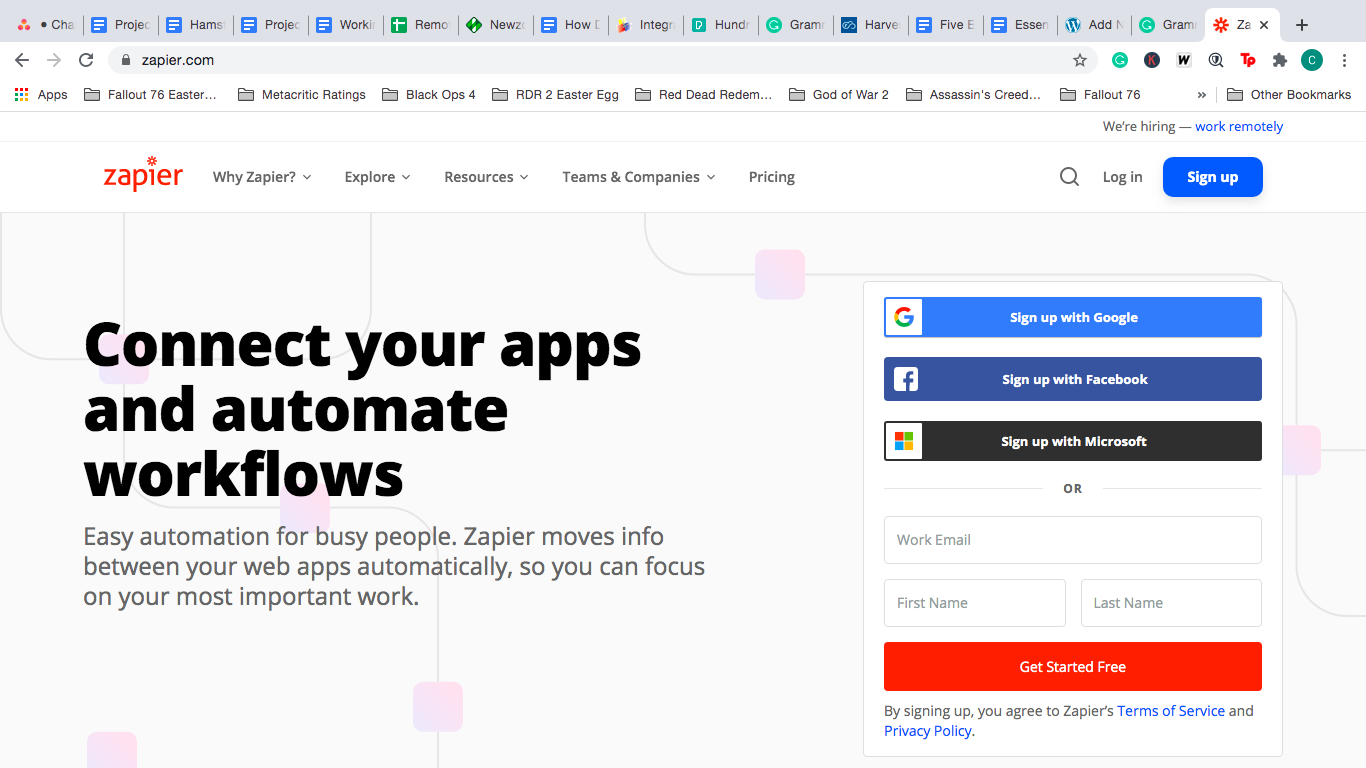Open the Assassin's Creed... bookmark folder
Viewport: 1366px width, 768px height.
(974, 95)
